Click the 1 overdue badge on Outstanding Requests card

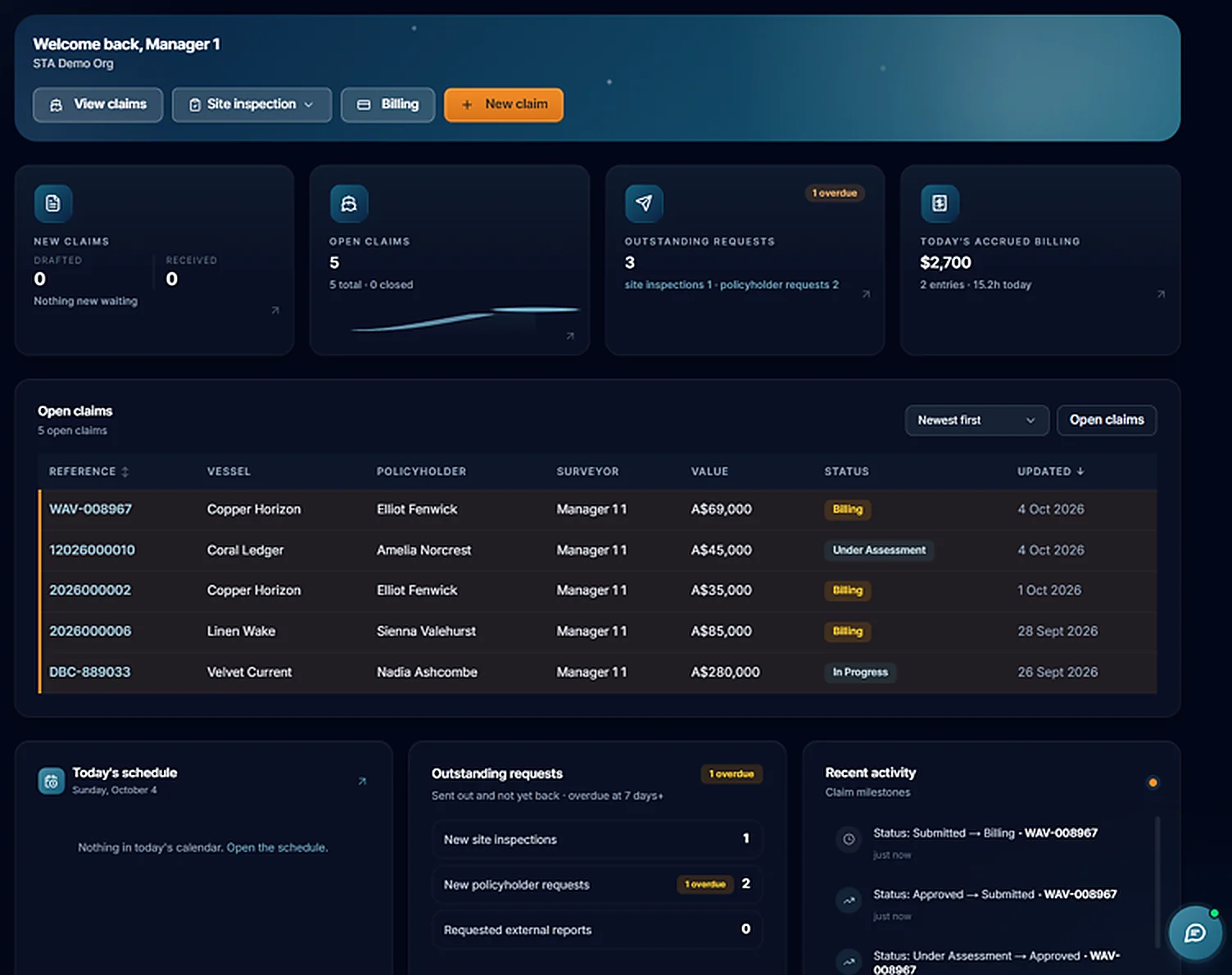tap(835, 193)
